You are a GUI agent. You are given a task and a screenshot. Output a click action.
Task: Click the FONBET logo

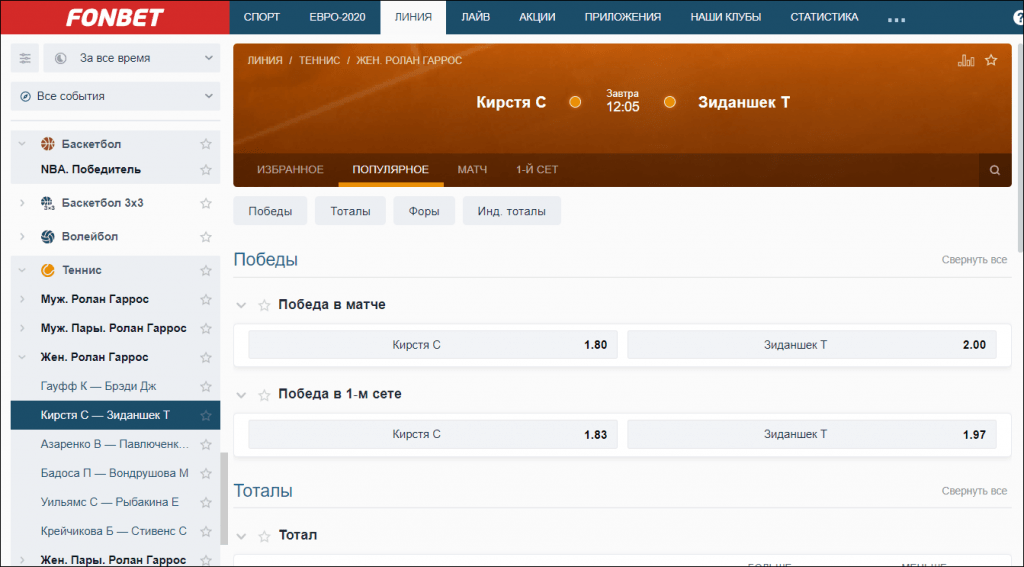tap(114, 17)
